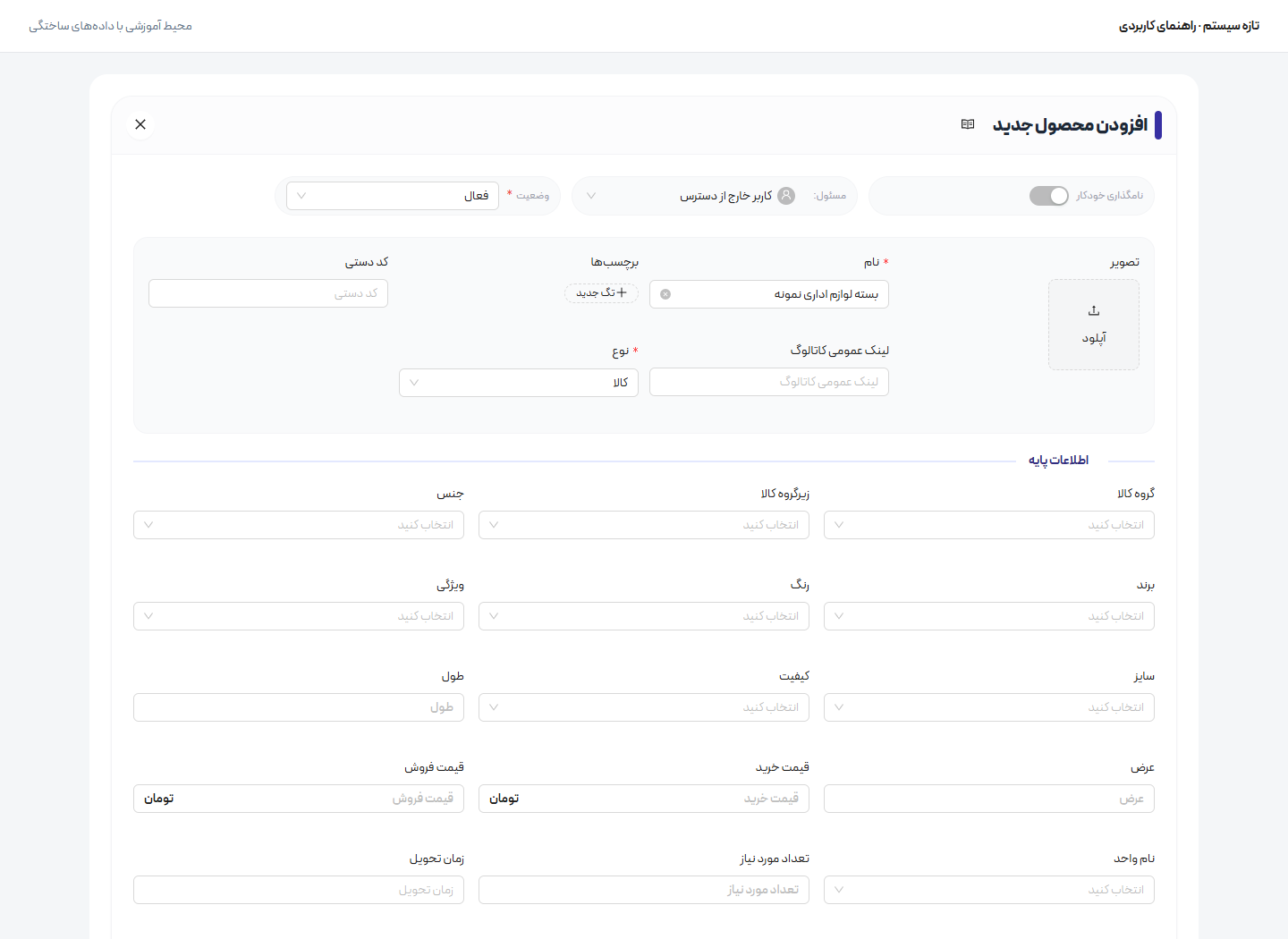This screenshot has width=1288, height=939.
Task: Click the محیط آموزشی با داده‌های ساختگی text
Action: point(110,26)
